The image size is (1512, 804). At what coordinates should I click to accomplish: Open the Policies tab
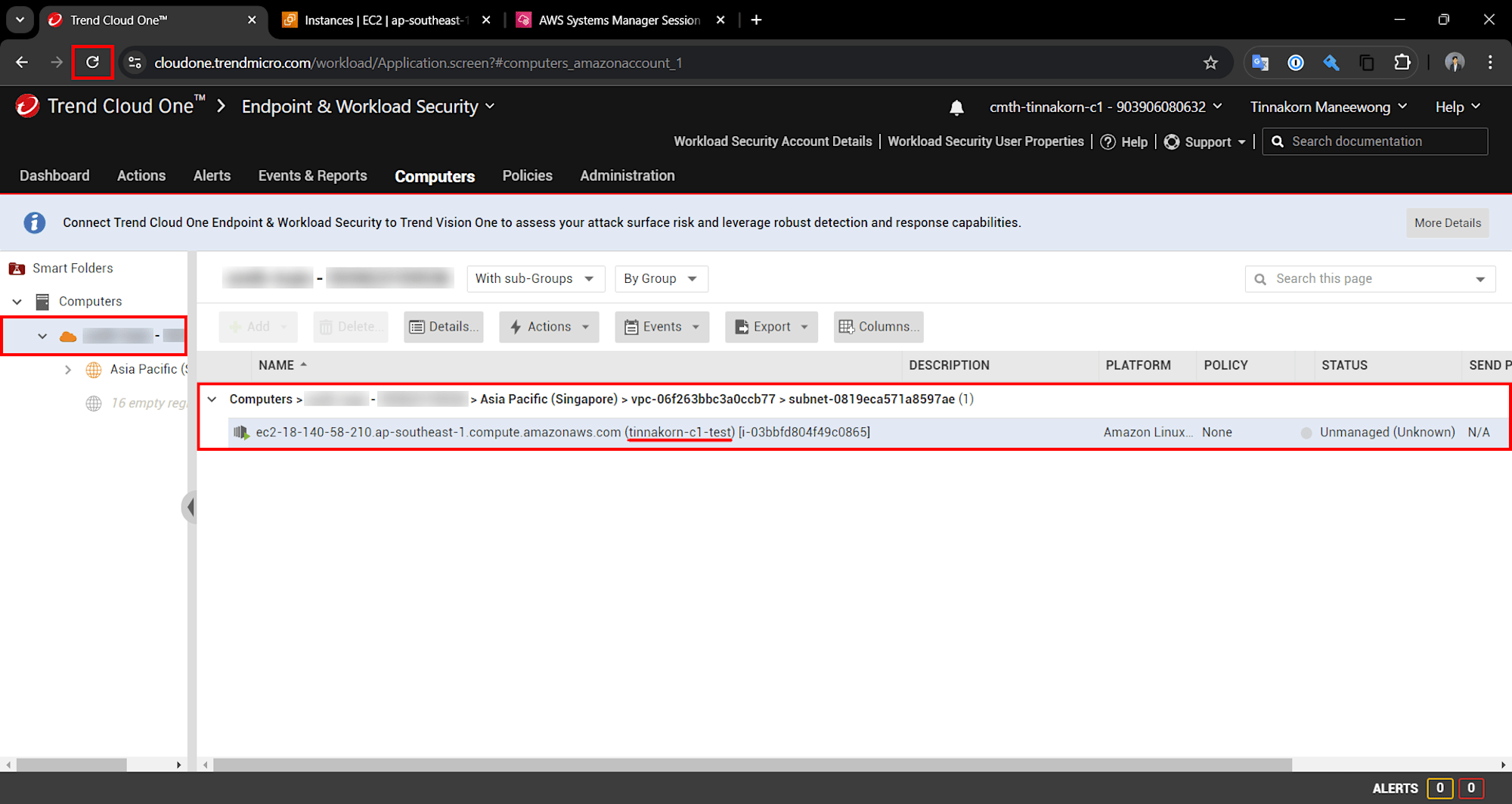click(x=527, y=175)
